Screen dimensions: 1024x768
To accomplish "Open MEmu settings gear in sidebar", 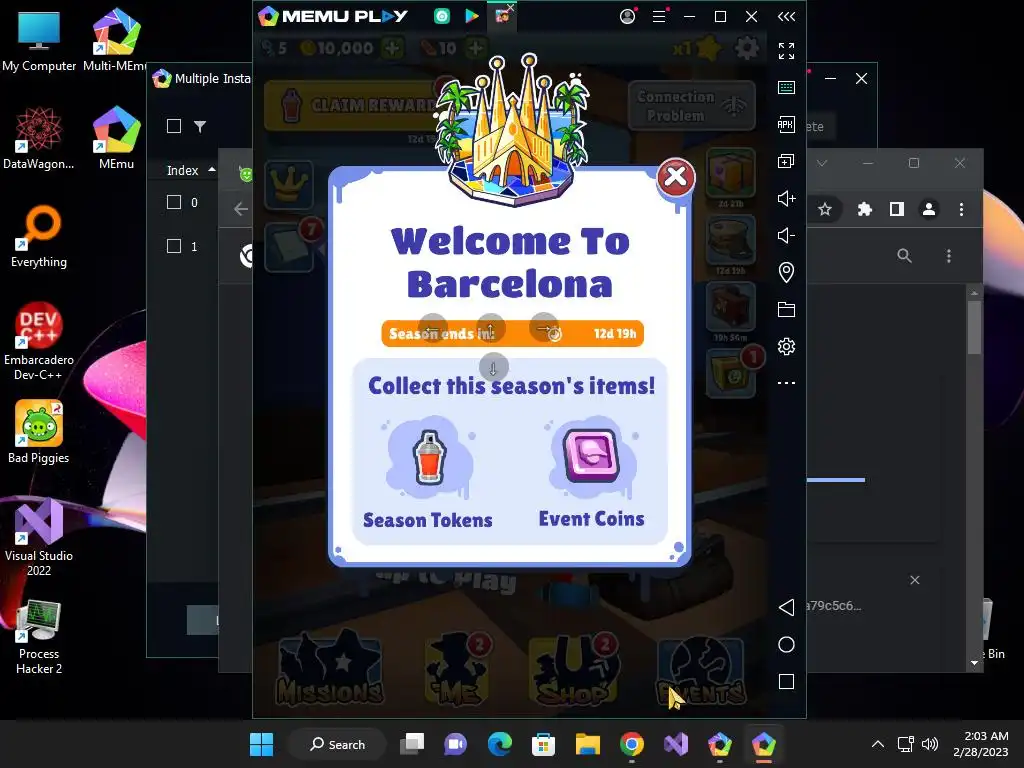I will point(786,346).
